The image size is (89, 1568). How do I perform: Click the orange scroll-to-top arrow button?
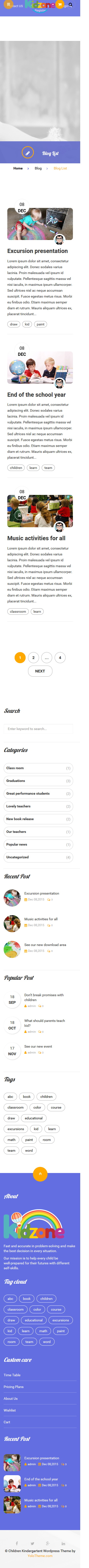(x=40, y=1173)
